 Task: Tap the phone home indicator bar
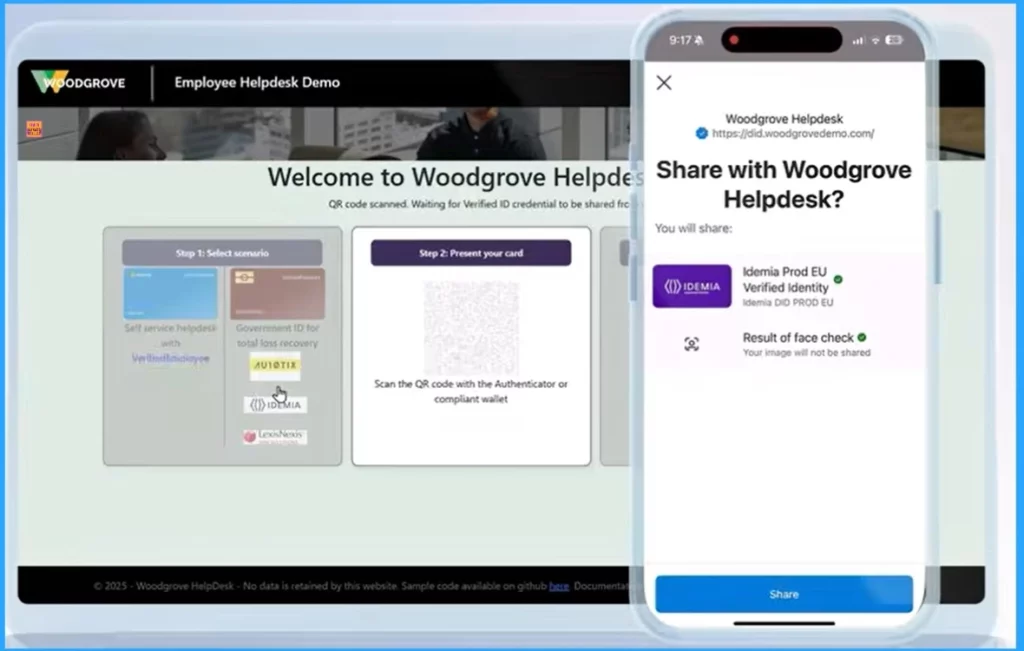point(784,624)
